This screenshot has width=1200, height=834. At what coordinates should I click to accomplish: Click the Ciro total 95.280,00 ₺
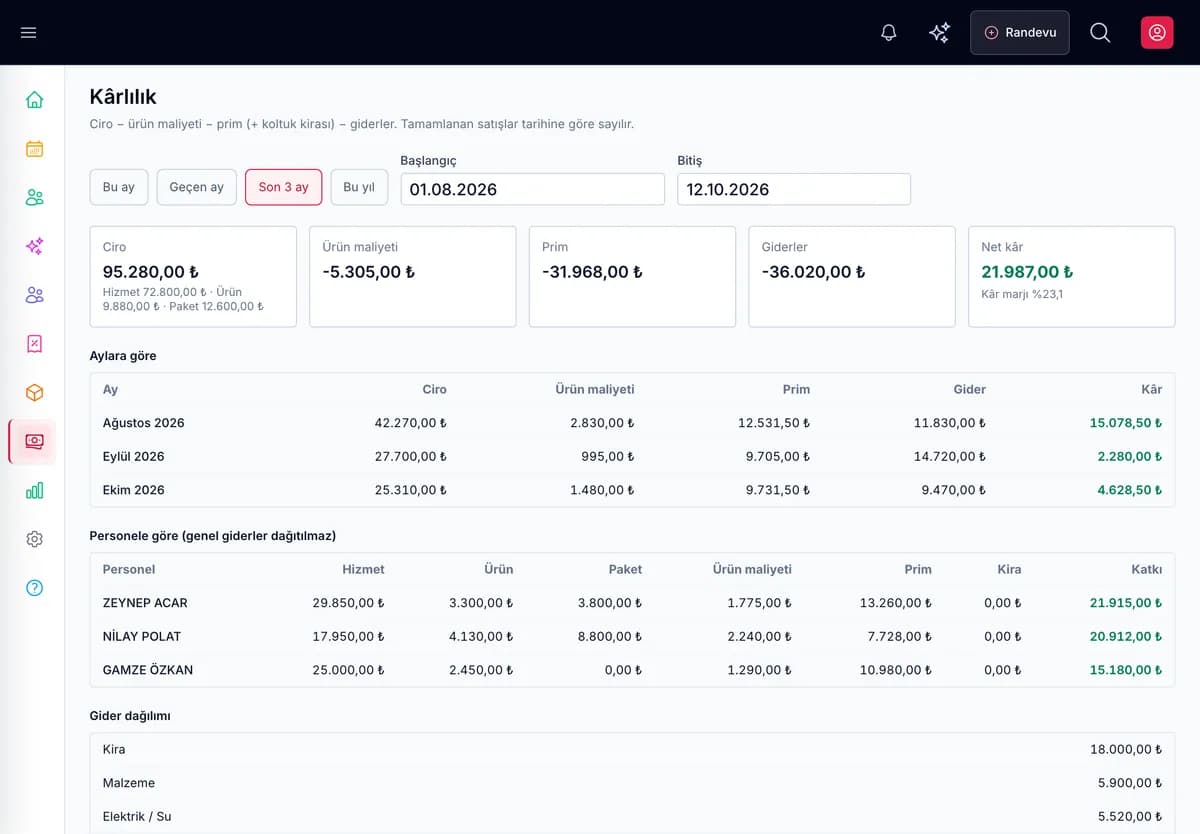point(151,272)
